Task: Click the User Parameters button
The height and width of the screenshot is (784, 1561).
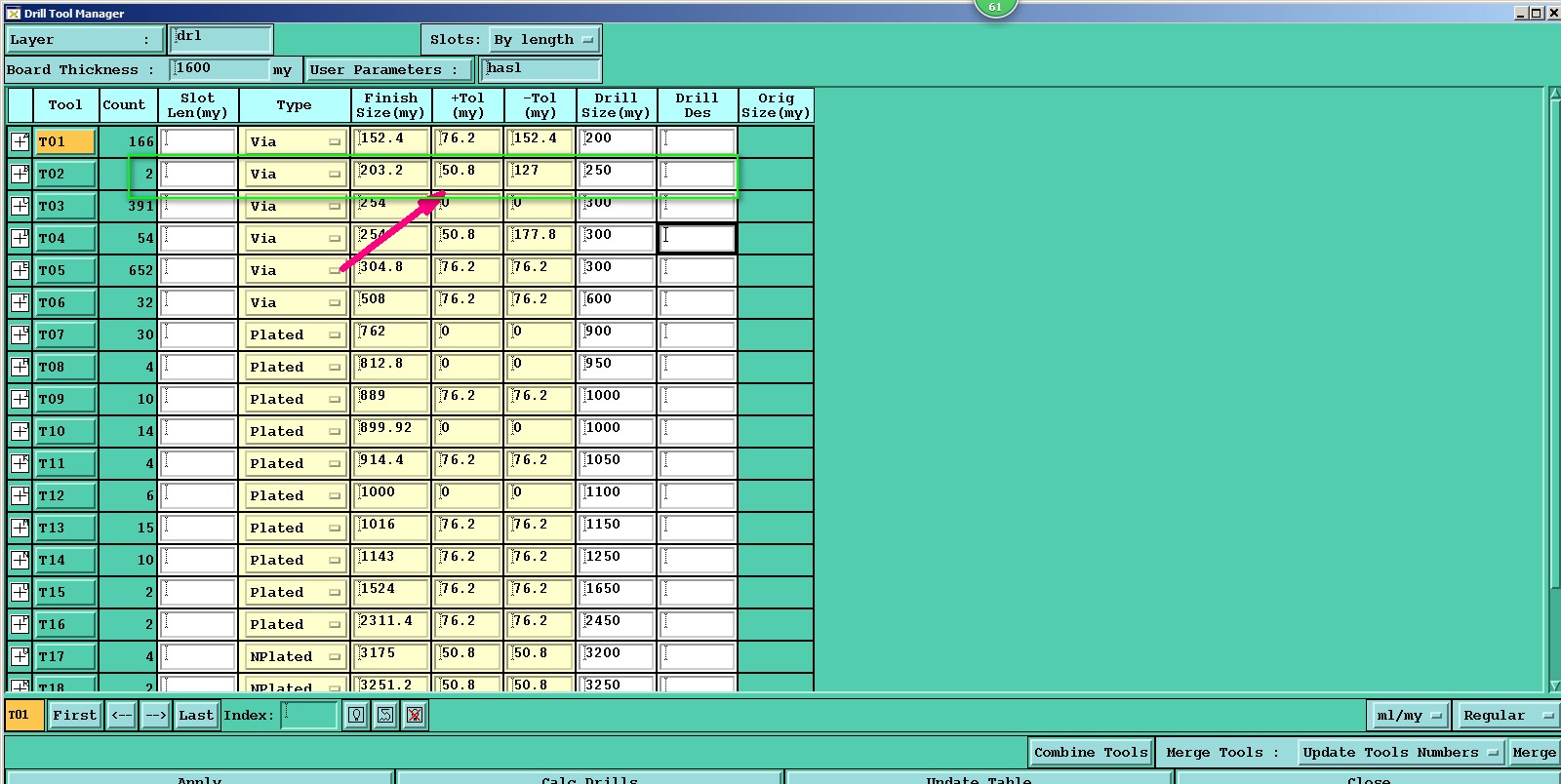Action: pyautogui.click(x=389, y=70)
